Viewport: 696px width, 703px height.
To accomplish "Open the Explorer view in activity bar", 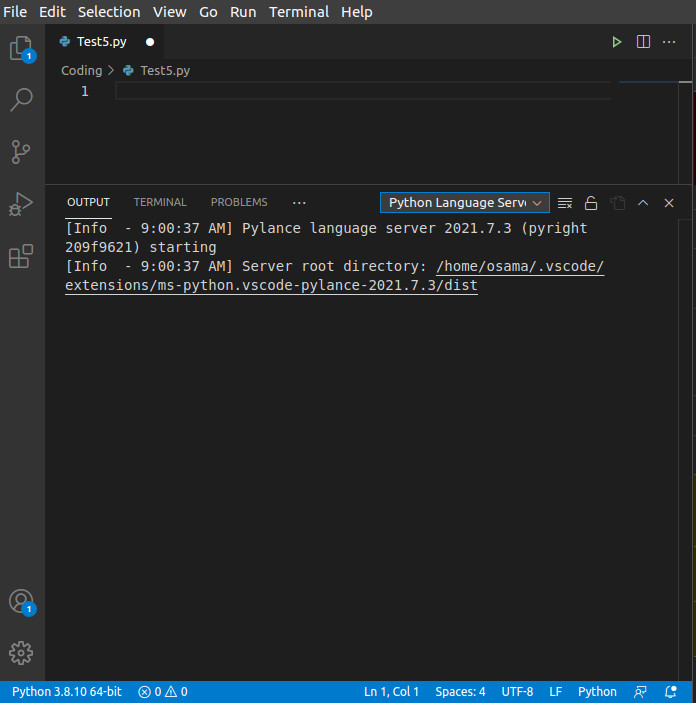I will pos(22,48).
